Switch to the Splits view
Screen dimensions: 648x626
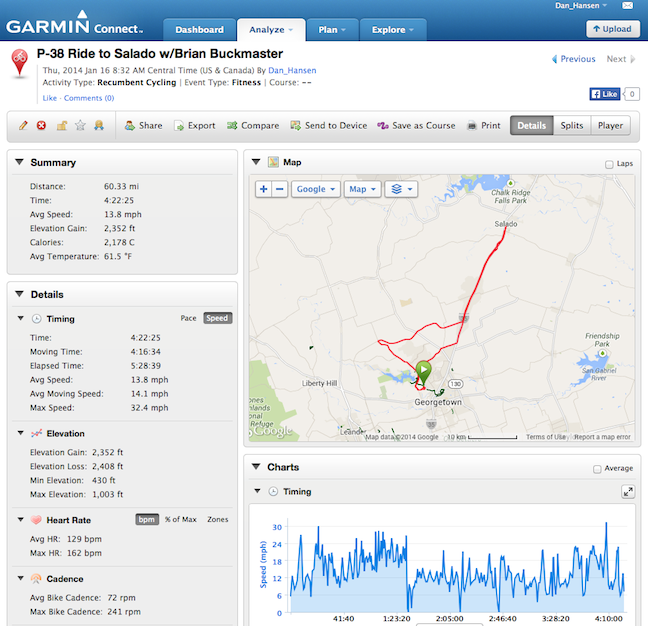coord(571,126)
